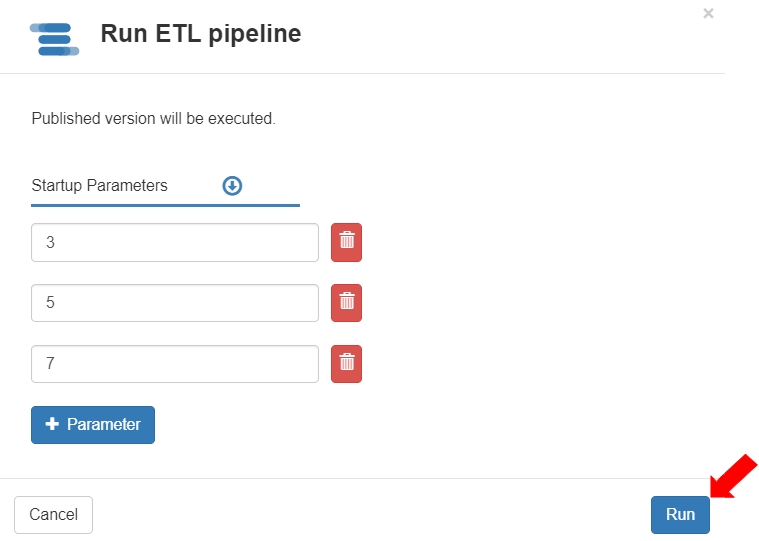
Task: Add a new startup parameter
Action: [93, 424]
